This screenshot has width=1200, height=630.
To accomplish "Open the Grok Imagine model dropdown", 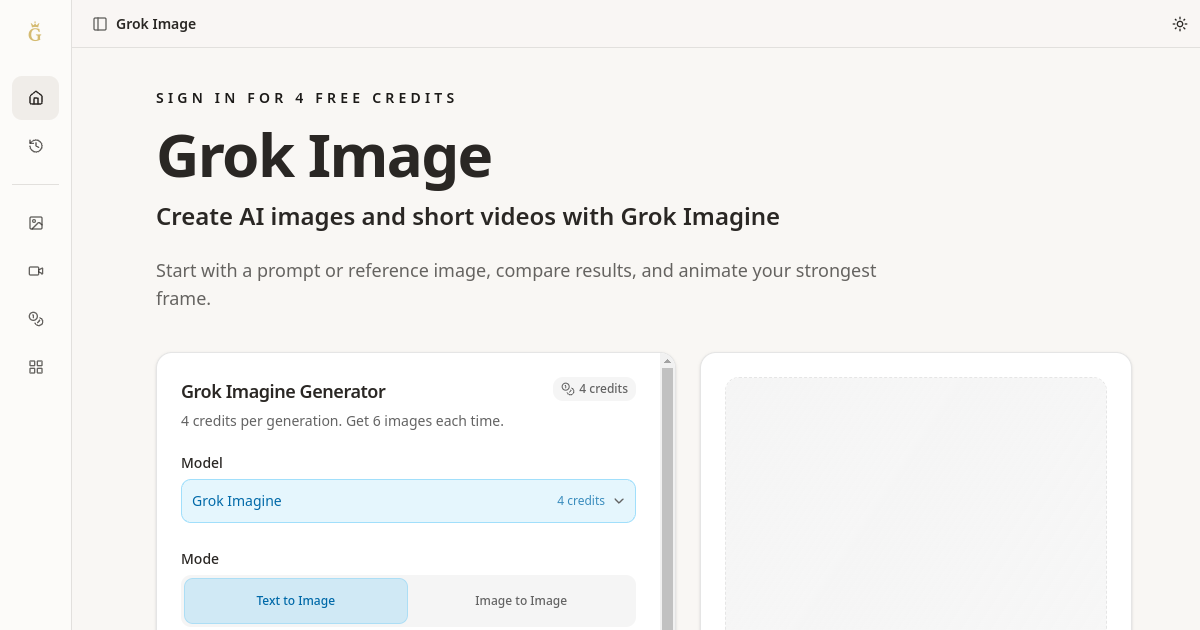I will (408, 501).
